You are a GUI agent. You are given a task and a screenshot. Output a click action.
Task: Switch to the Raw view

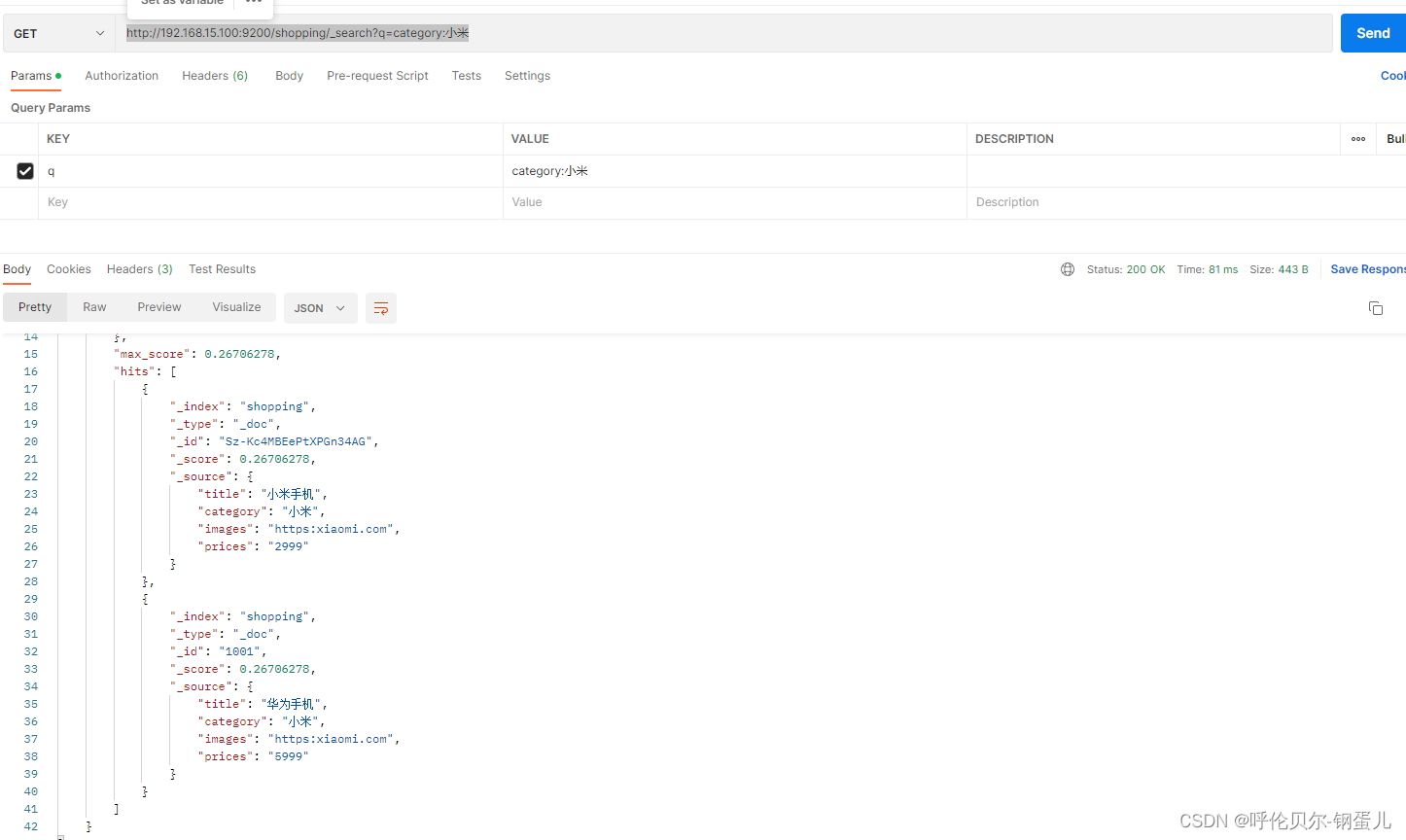click(94, 307)
